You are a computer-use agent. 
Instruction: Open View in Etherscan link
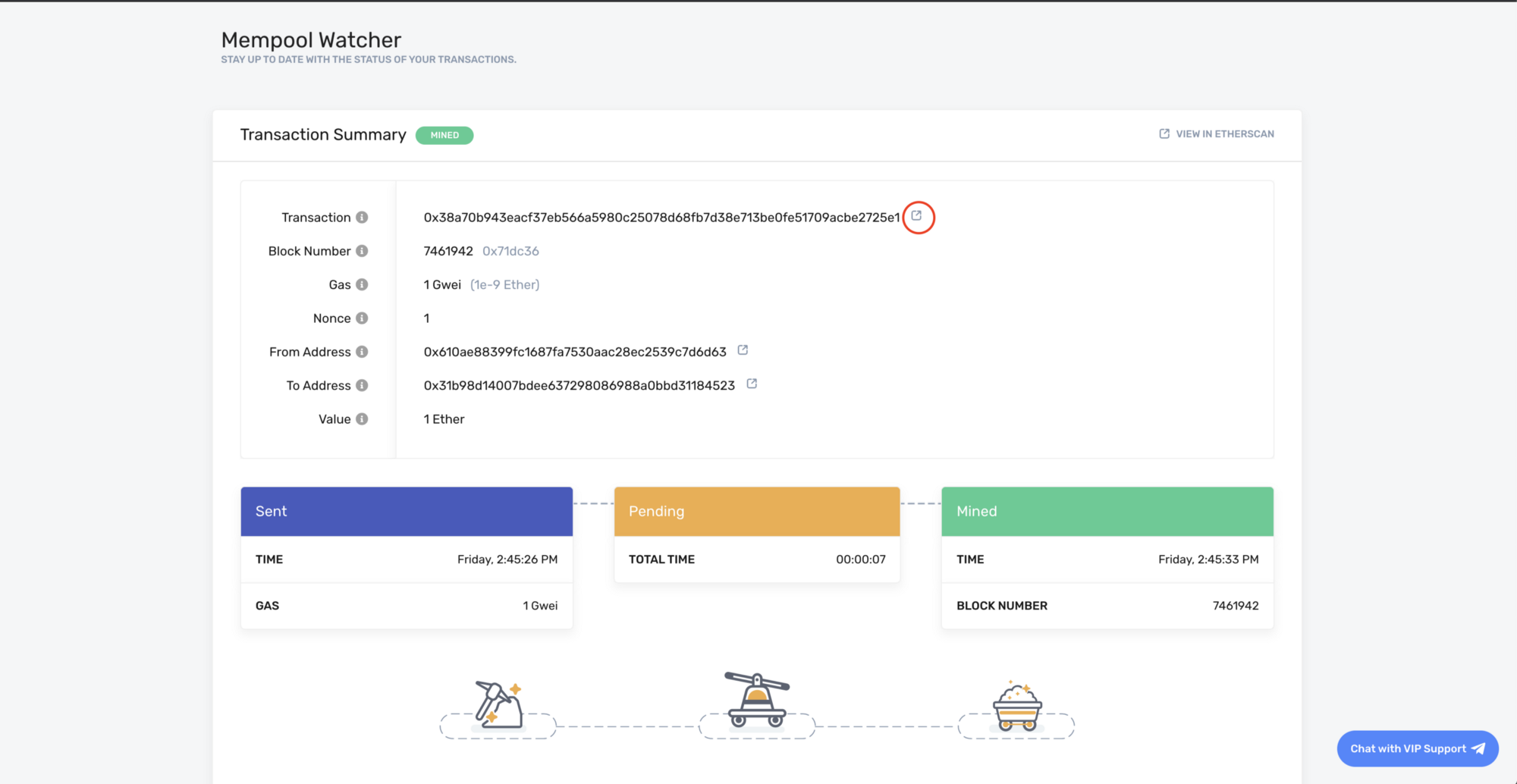pyautogui.click(x=1217, y=134)
